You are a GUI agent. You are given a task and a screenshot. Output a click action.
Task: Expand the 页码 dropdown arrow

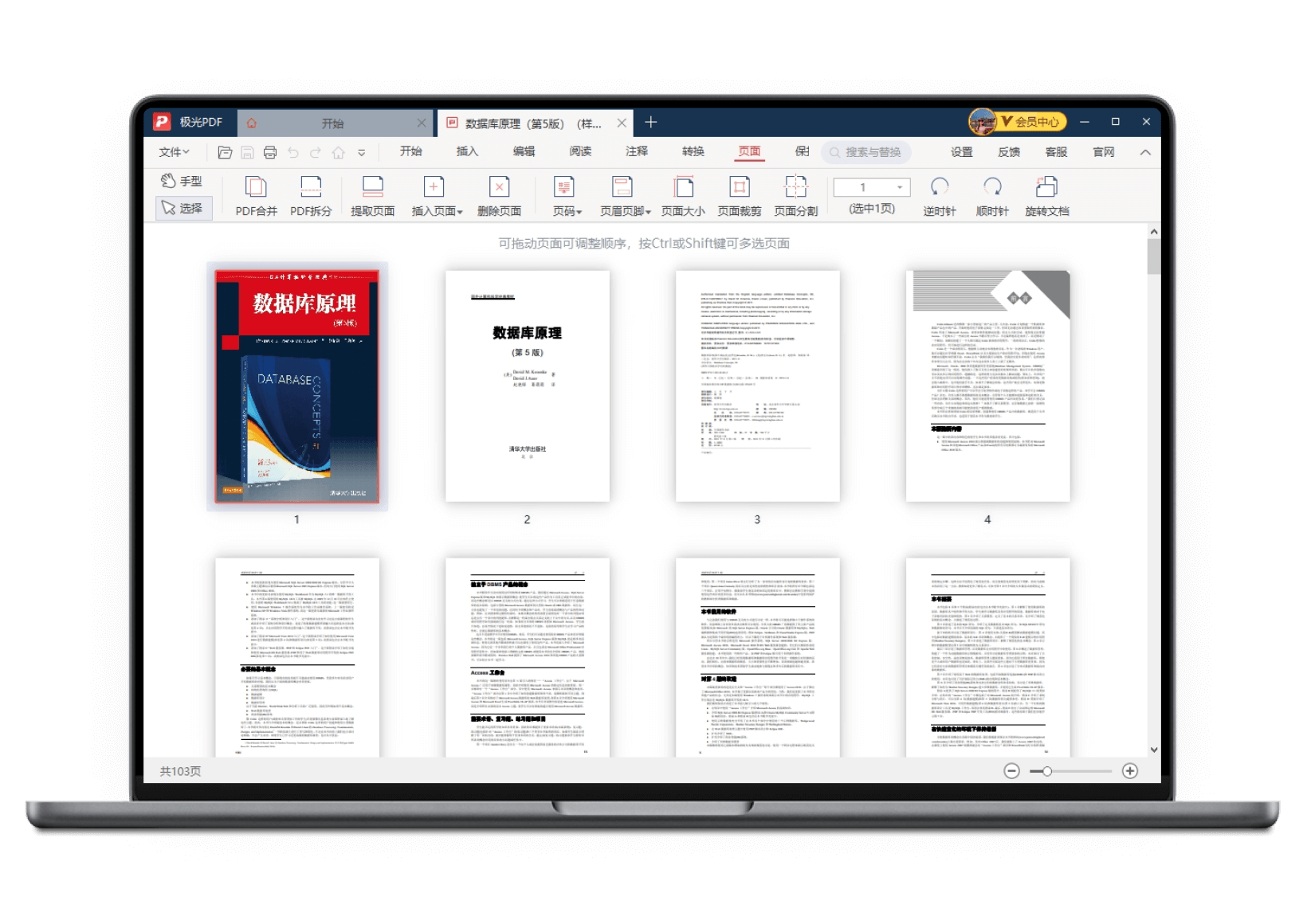coord(579,212)
